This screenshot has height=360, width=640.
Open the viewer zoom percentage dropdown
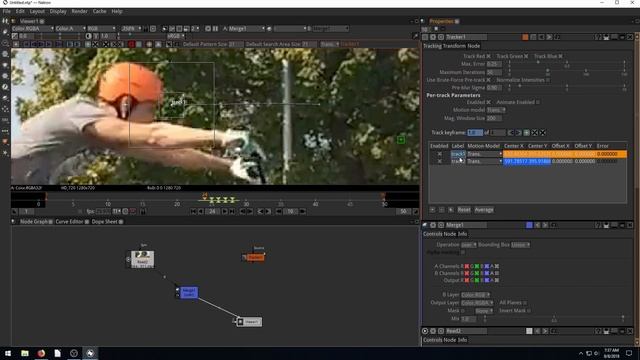pos(131,29)
